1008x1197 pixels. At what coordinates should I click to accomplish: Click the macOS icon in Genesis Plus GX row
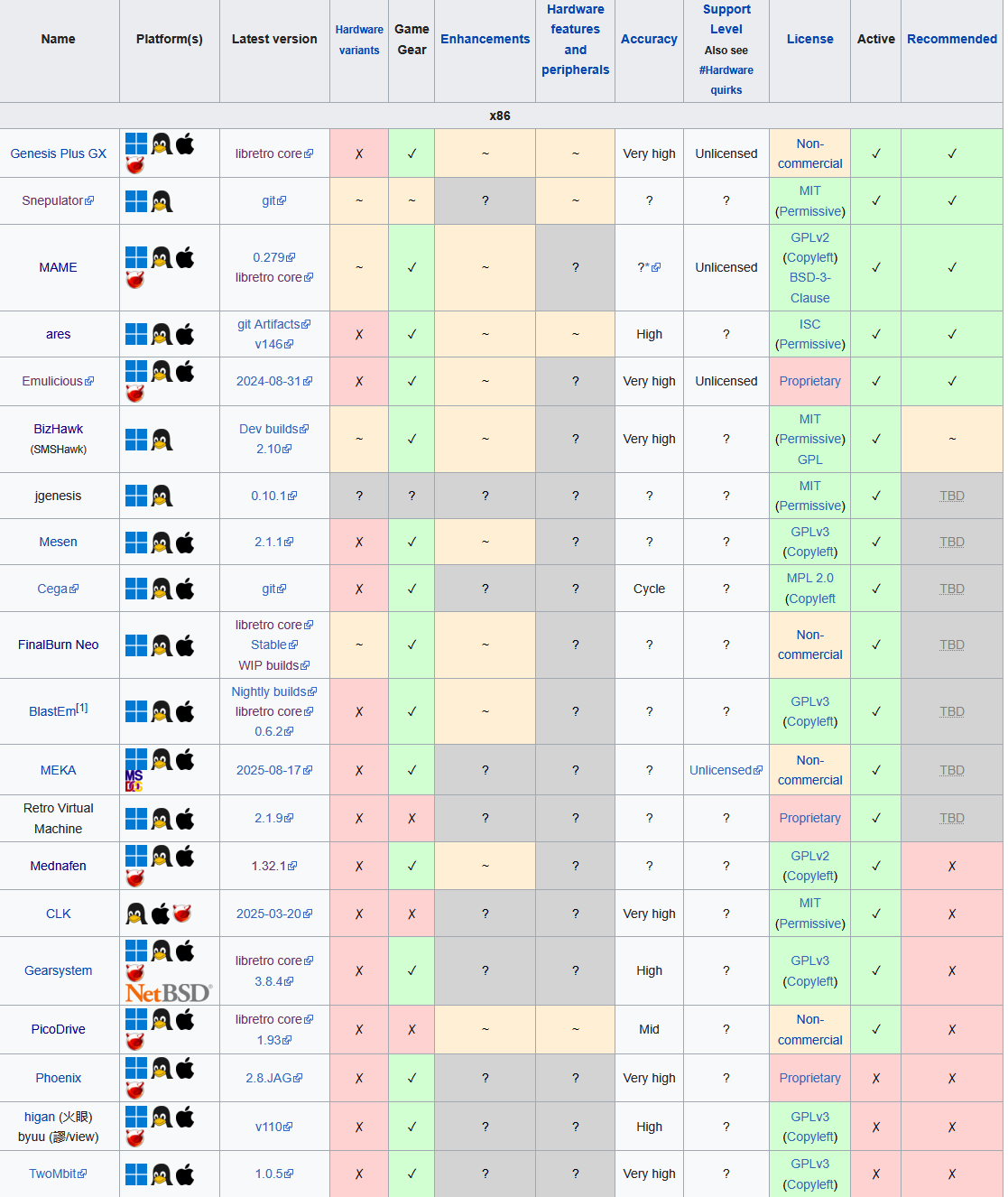click(x=185, y=144)
